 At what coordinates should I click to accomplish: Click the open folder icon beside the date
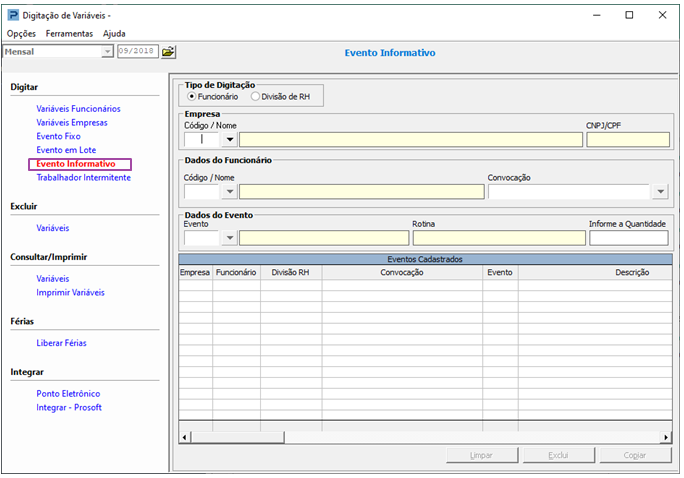[x=168, y=51]
